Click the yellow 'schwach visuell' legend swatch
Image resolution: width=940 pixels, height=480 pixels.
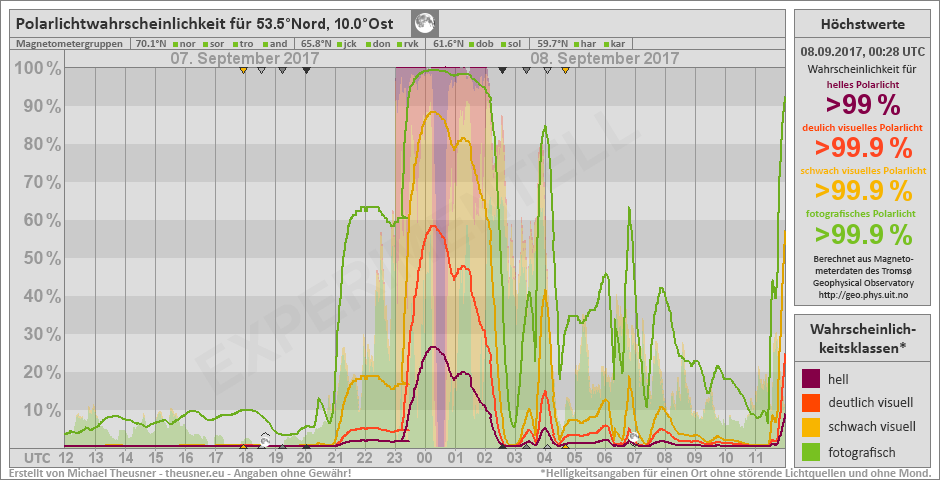(x=812, y=427)
